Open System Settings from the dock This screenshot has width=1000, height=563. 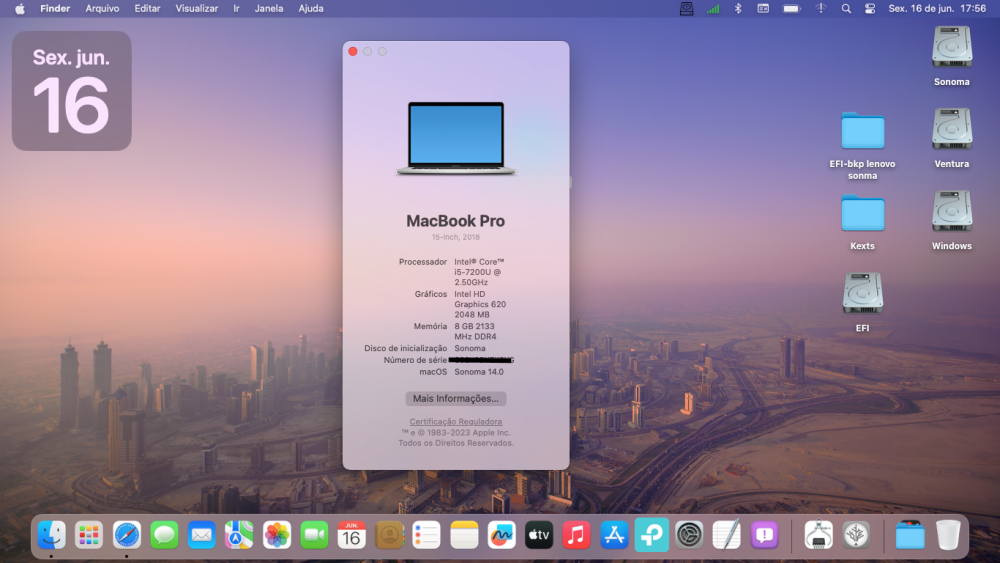click(689, 535)
